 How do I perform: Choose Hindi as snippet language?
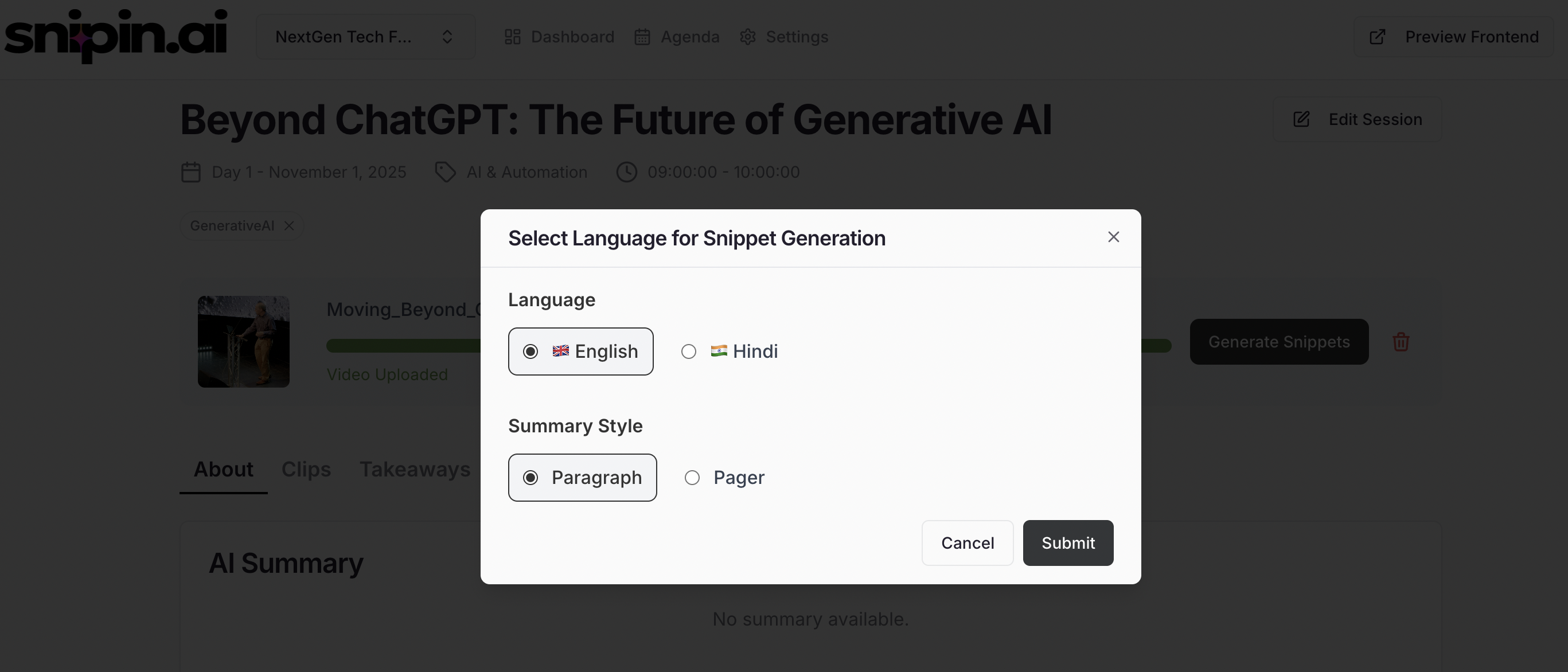pos(688,351)
